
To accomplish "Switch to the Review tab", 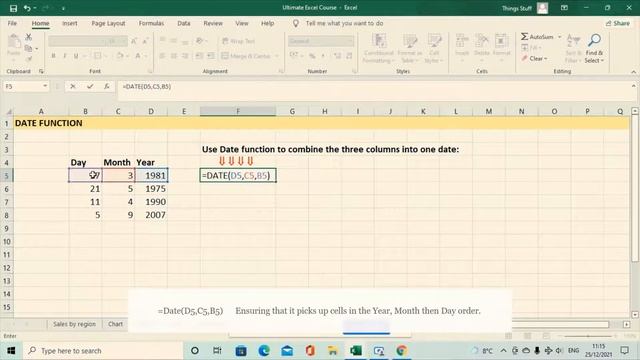I will point(213,23).
